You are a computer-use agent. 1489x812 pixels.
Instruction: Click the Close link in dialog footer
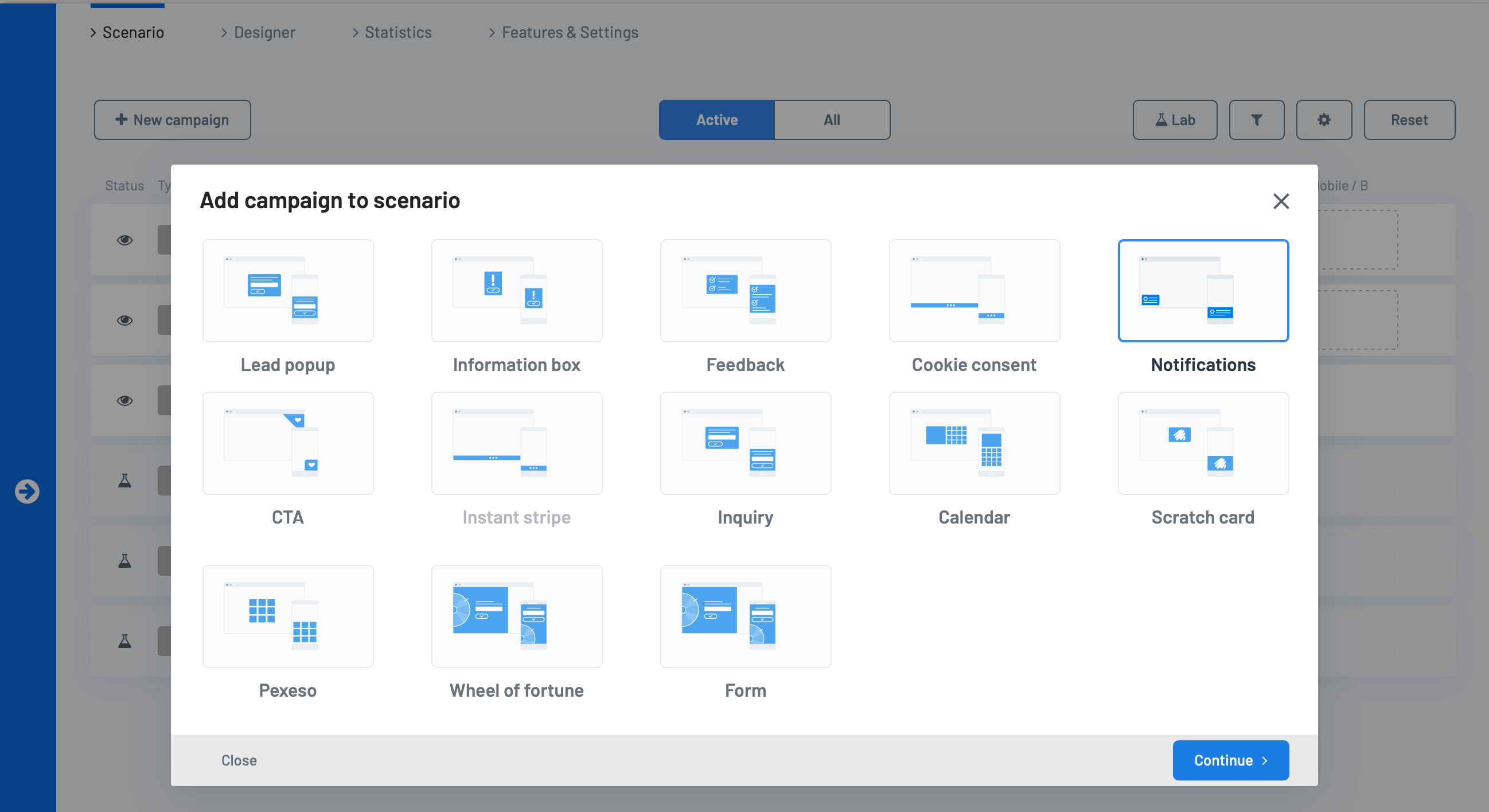click(239, 760)
